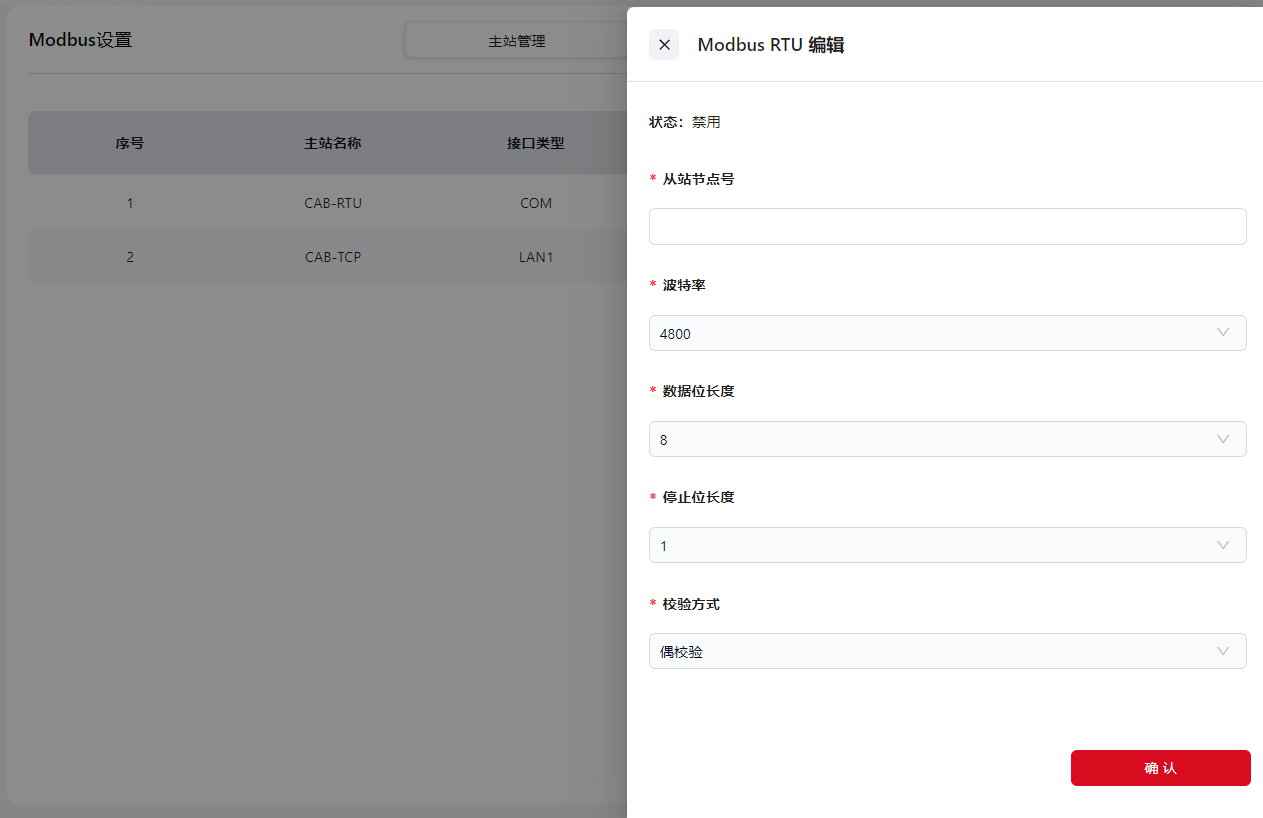This screenshot has width=1263, height=818.
Task: Click the COM interface type cell
Action: [x=536, y=203]
